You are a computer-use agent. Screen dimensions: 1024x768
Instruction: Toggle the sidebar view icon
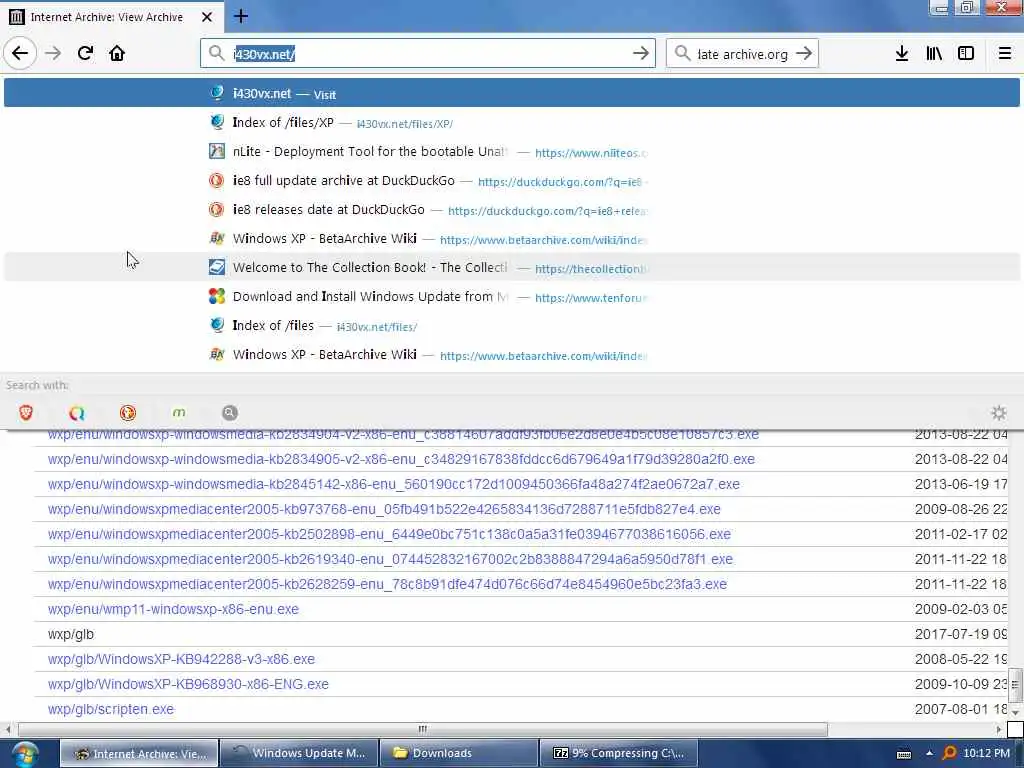[966, 54]
